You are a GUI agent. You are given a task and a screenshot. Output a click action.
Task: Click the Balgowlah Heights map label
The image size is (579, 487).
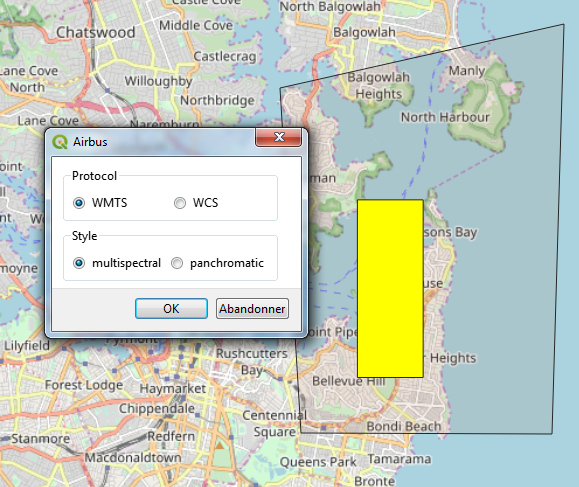click(378, 86)
